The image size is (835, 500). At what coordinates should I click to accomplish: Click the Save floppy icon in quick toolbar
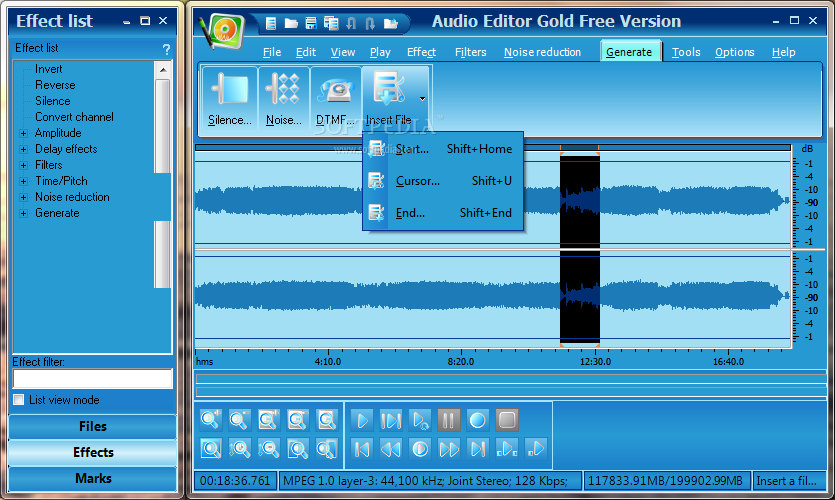pyautogui.click(x=311, y=23)
